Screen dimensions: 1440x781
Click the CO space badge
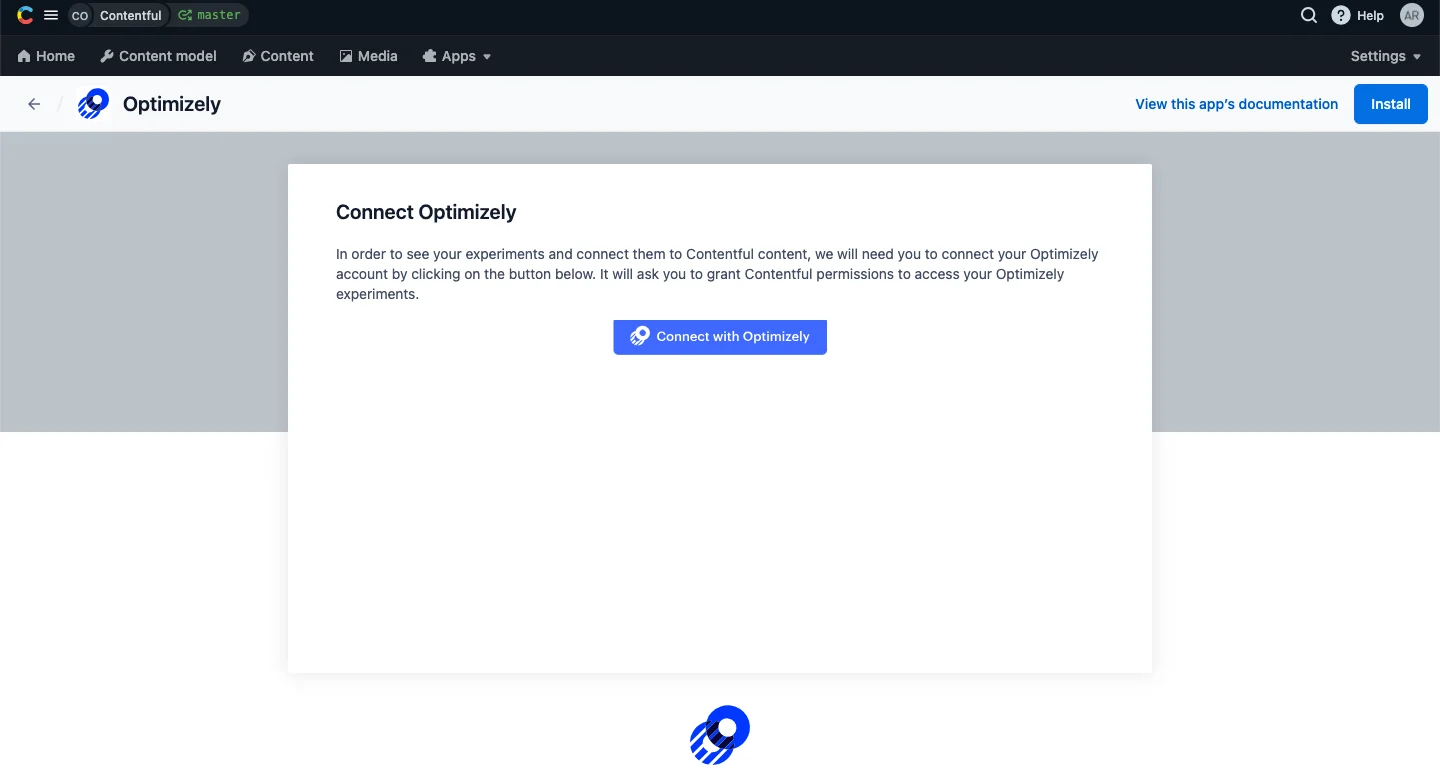pyautogui.click(x=80, y=15)
